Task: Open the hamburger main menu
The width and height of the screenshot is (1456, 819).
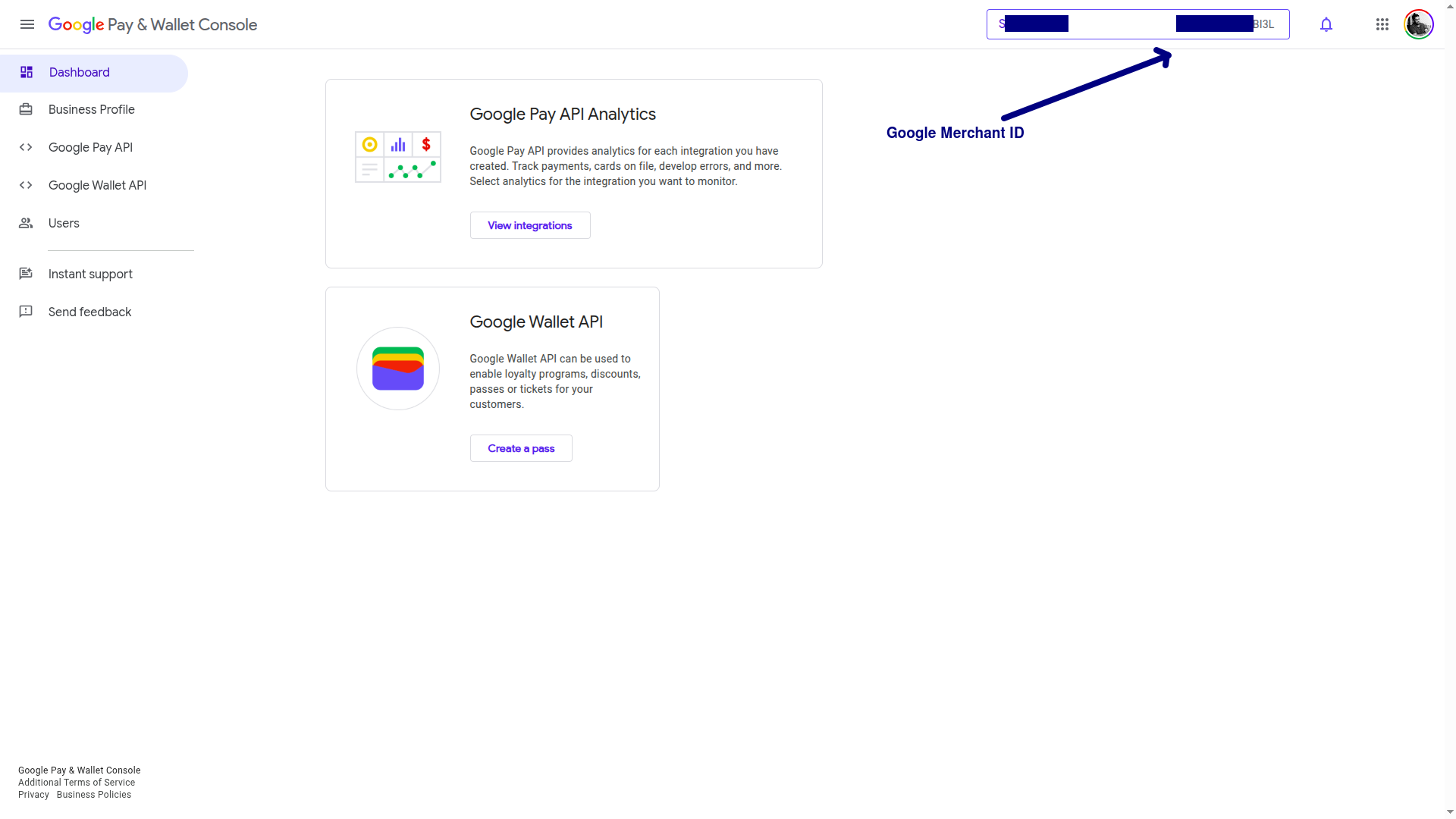Action: click(x=27, y=24)
